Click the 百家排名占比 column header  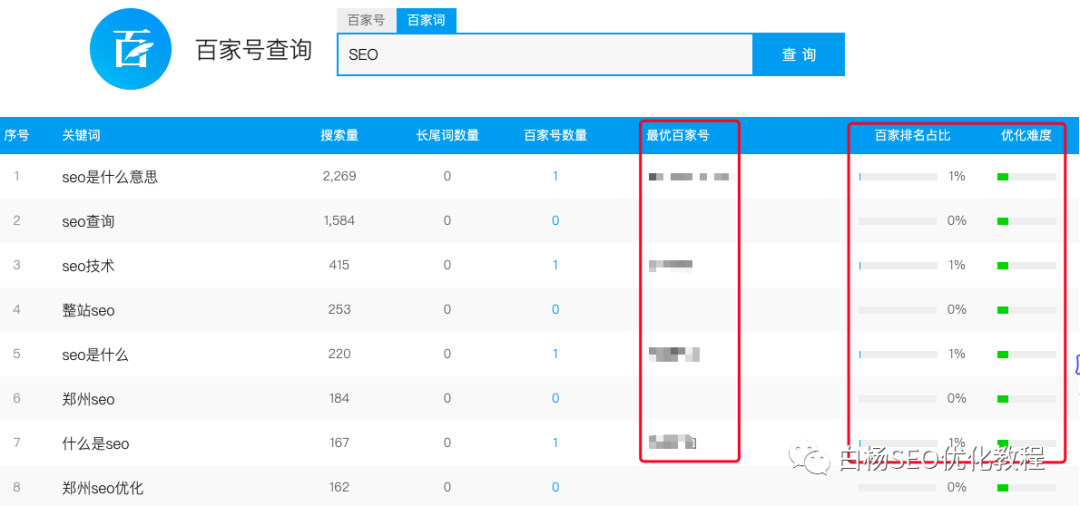[x=913, y=136]
